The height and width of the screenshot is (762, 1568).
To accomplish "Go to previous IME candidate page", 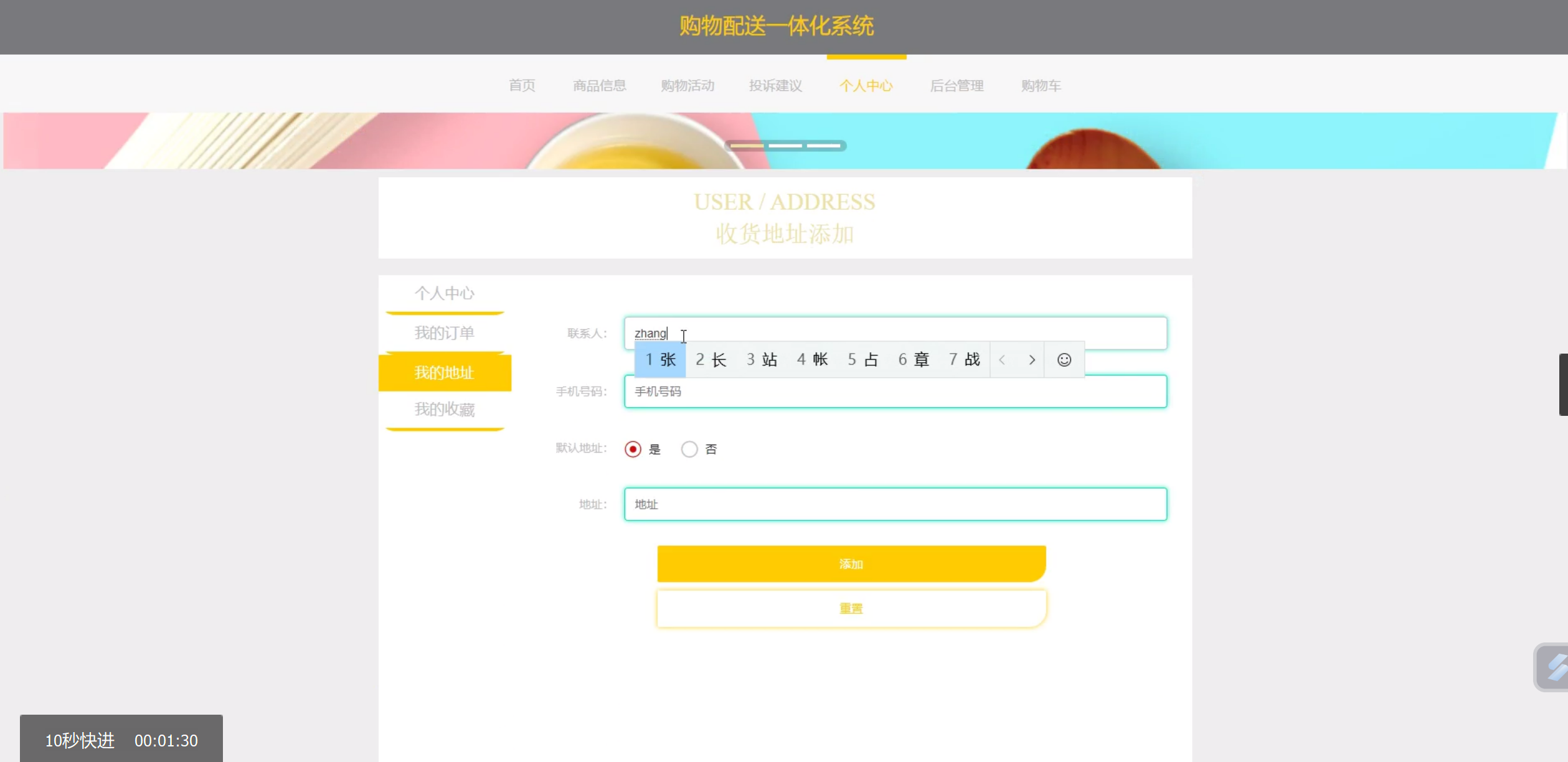I will [x=1002, y=360].
